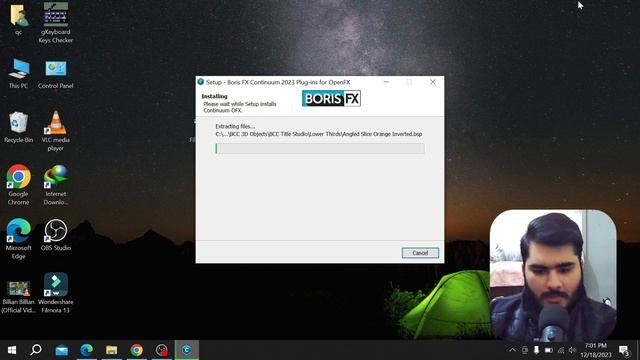Image resolution: width=640 pixels, height=360 pixels.
Task: Click the Boris FX logo banner
Action: click(x=331, y=98)
